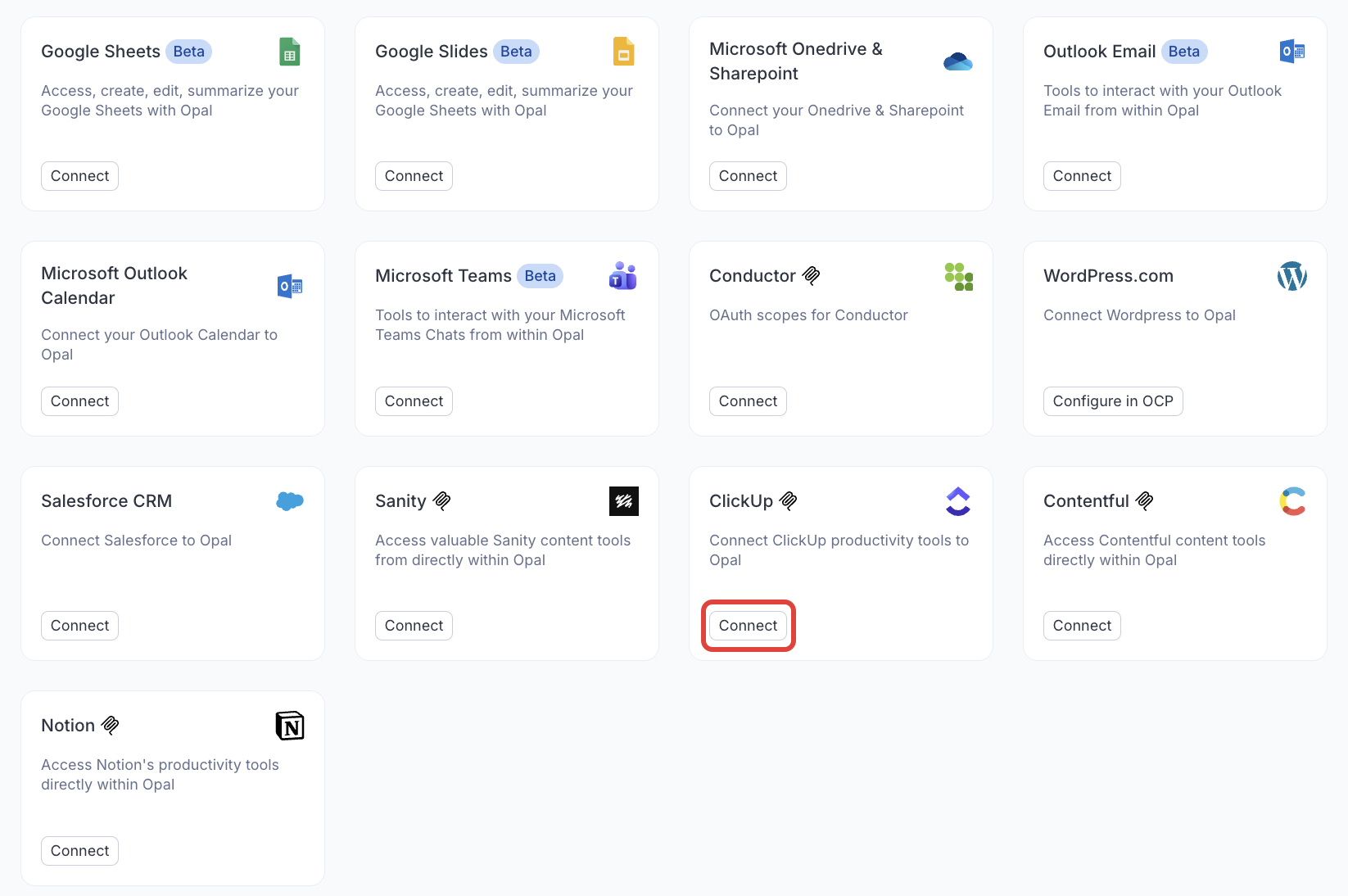Viewport: 1348px width, 896px height.
Task: Click "Connect Salesforce to Opal" description
Action: (x=136, y=541)
